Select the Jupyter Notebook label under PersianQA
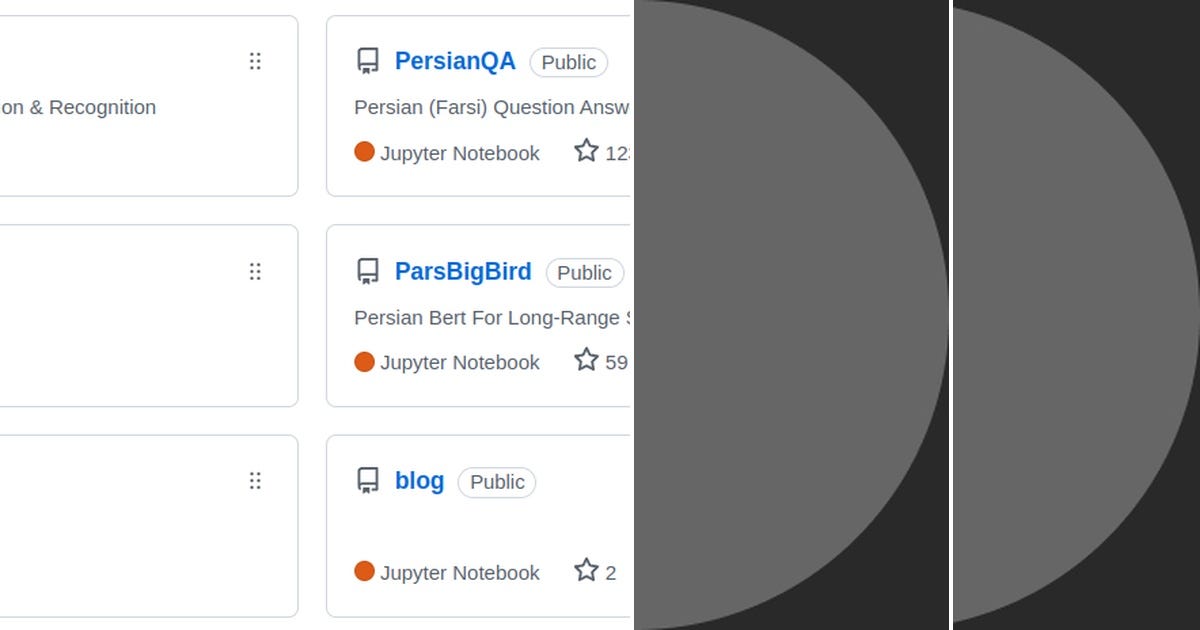 [x=460, y=153]
